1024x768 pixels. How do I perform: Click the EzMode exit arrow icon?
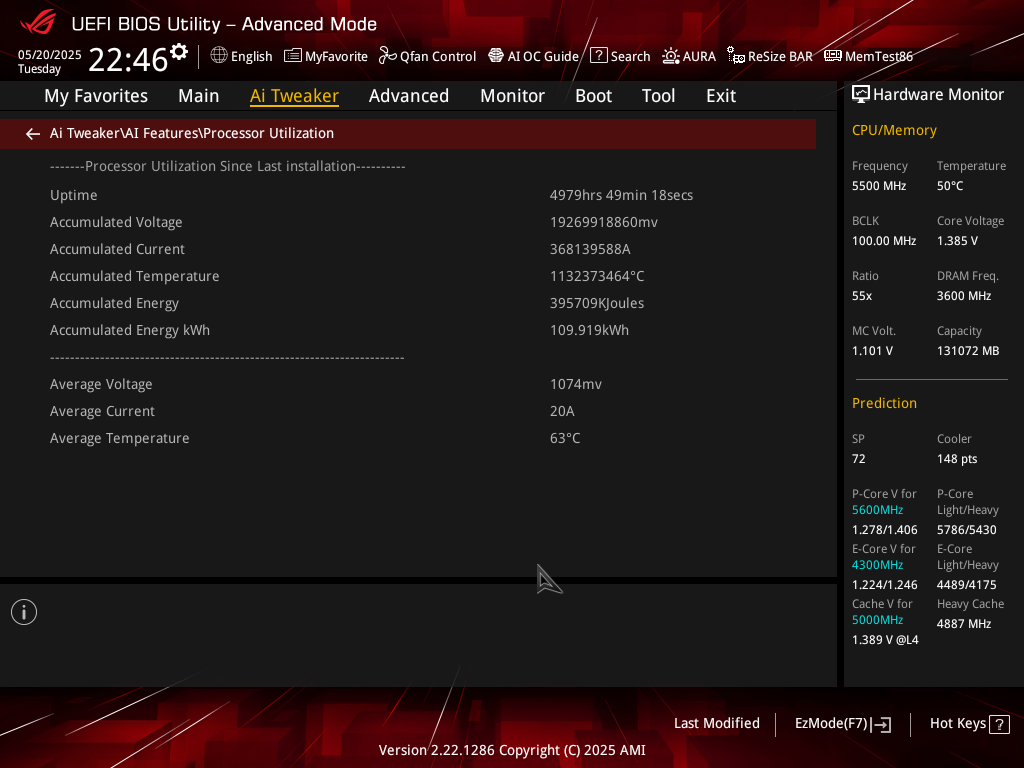coord(882,724)
